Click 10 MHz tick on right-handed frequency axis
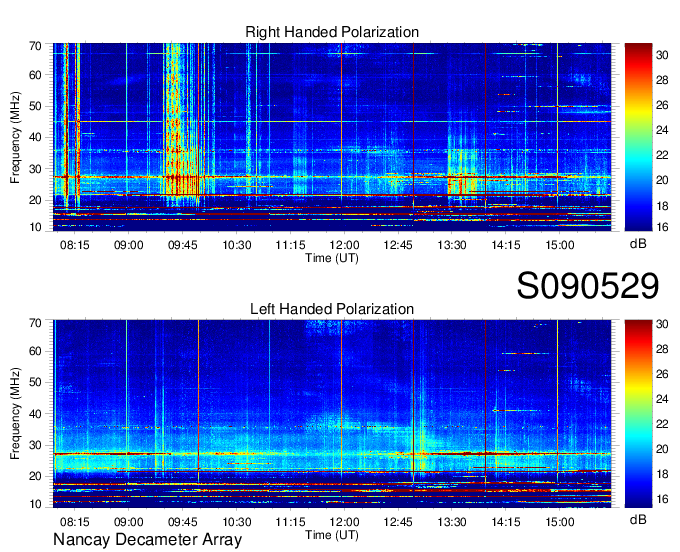The height and width of the screenshot is (552, 680). [x=35, y=227]
